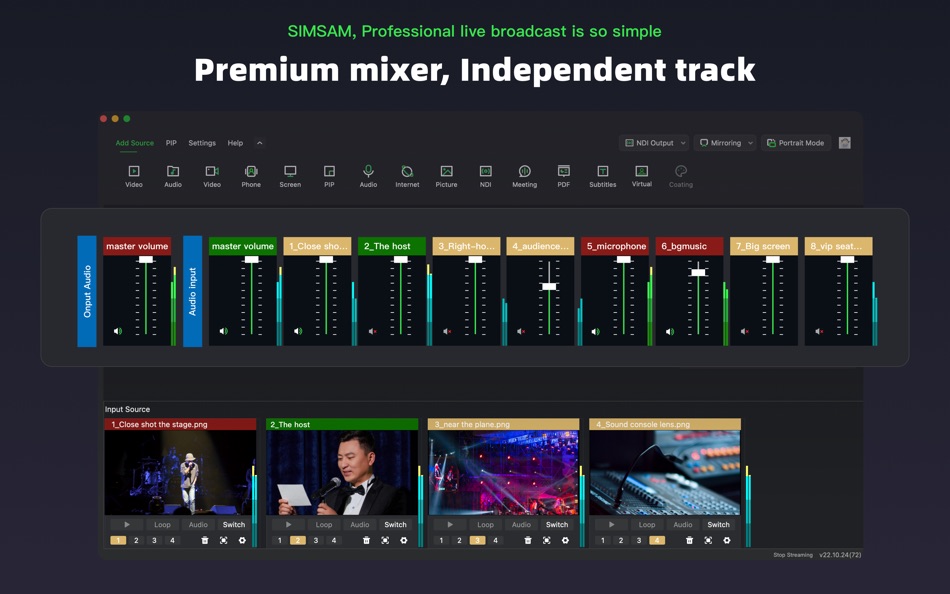Fullscreen preview 4_Sound console lens.png source
The height and width of the screenshot is (594, 950).
708,540
